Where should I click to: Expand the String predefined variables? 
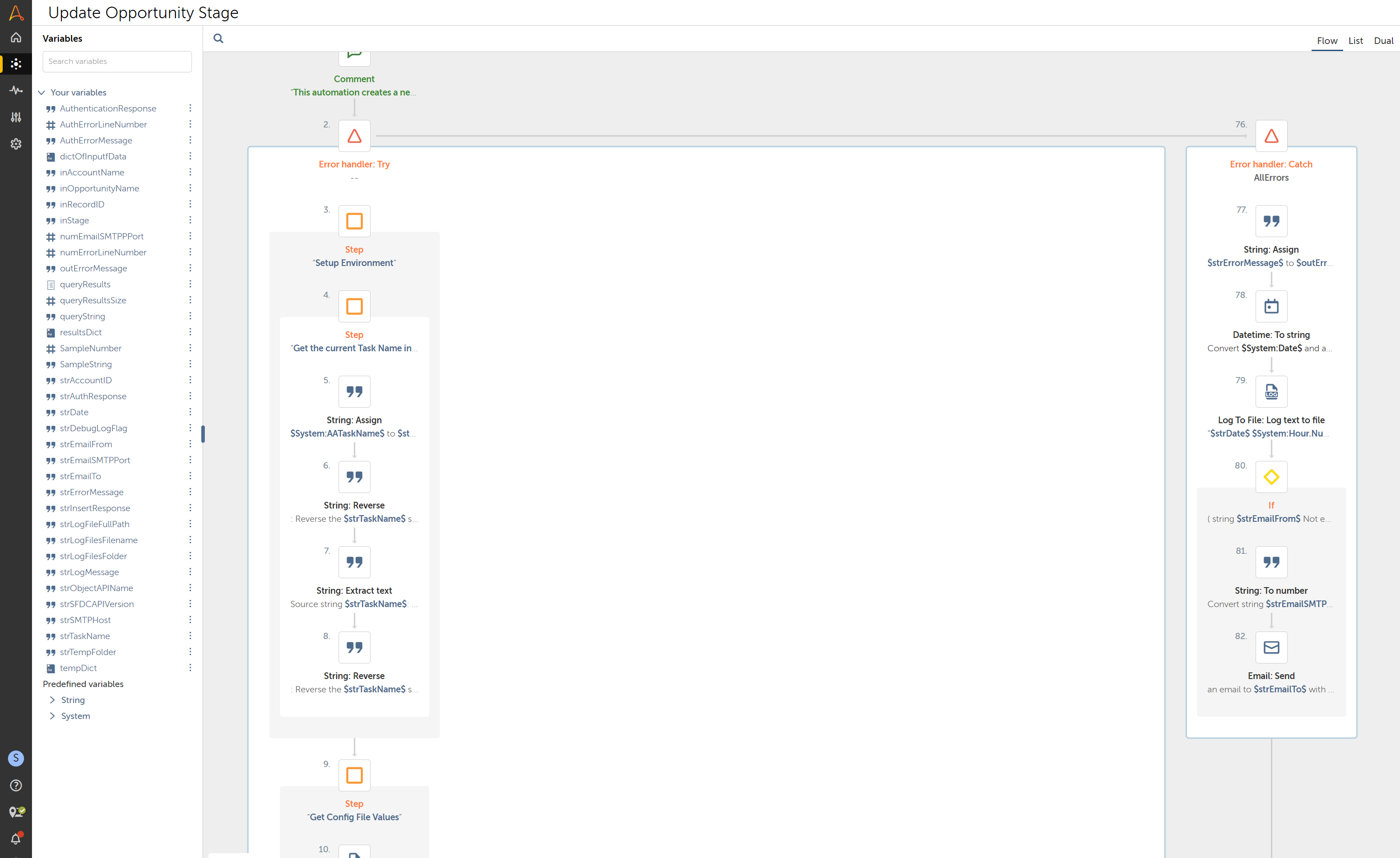click(x=52, y=700)
